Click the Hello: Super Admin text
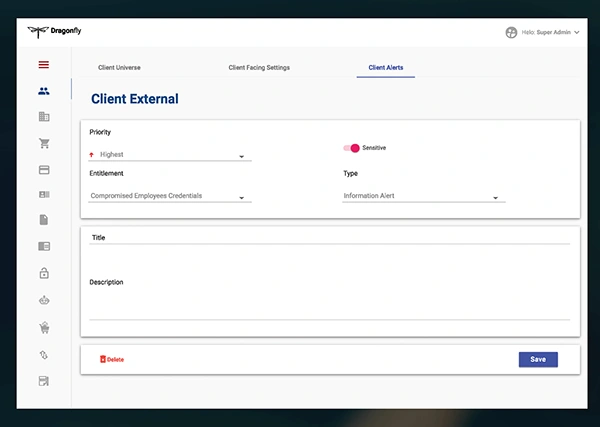Viewport: 600px width, 427px height. pyautogui.click(x=546, y=33)
